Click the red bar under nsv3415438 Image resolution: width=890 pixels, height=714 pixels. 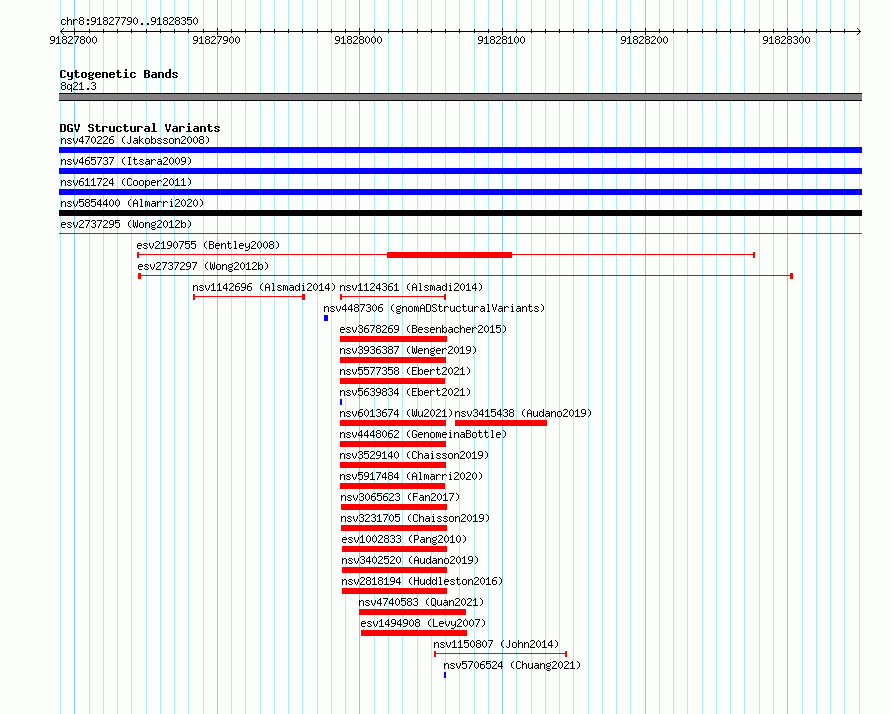[501, 423]
